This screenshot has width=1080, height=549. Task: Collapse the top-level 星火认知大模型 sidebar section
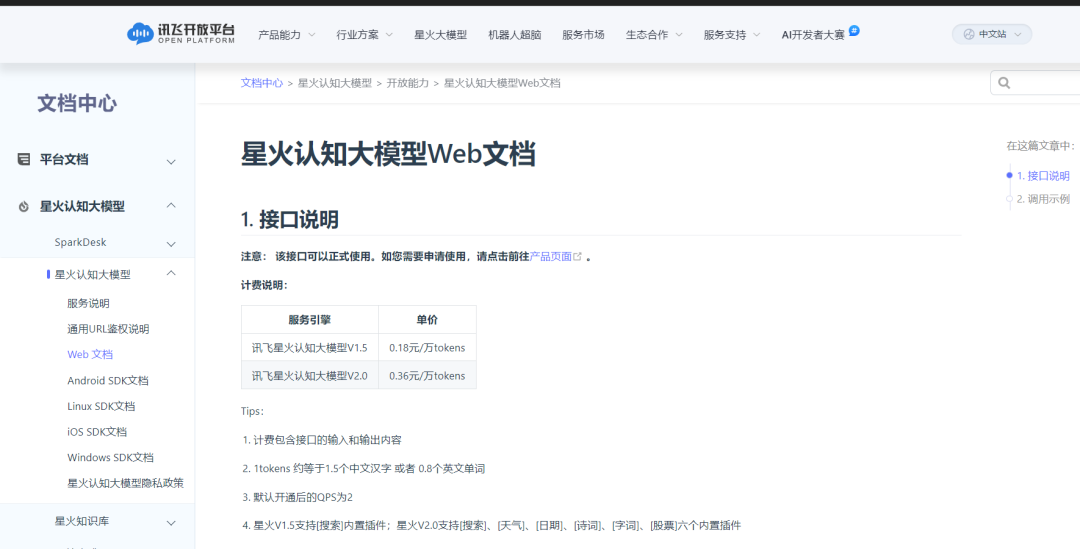coord(172,205)
